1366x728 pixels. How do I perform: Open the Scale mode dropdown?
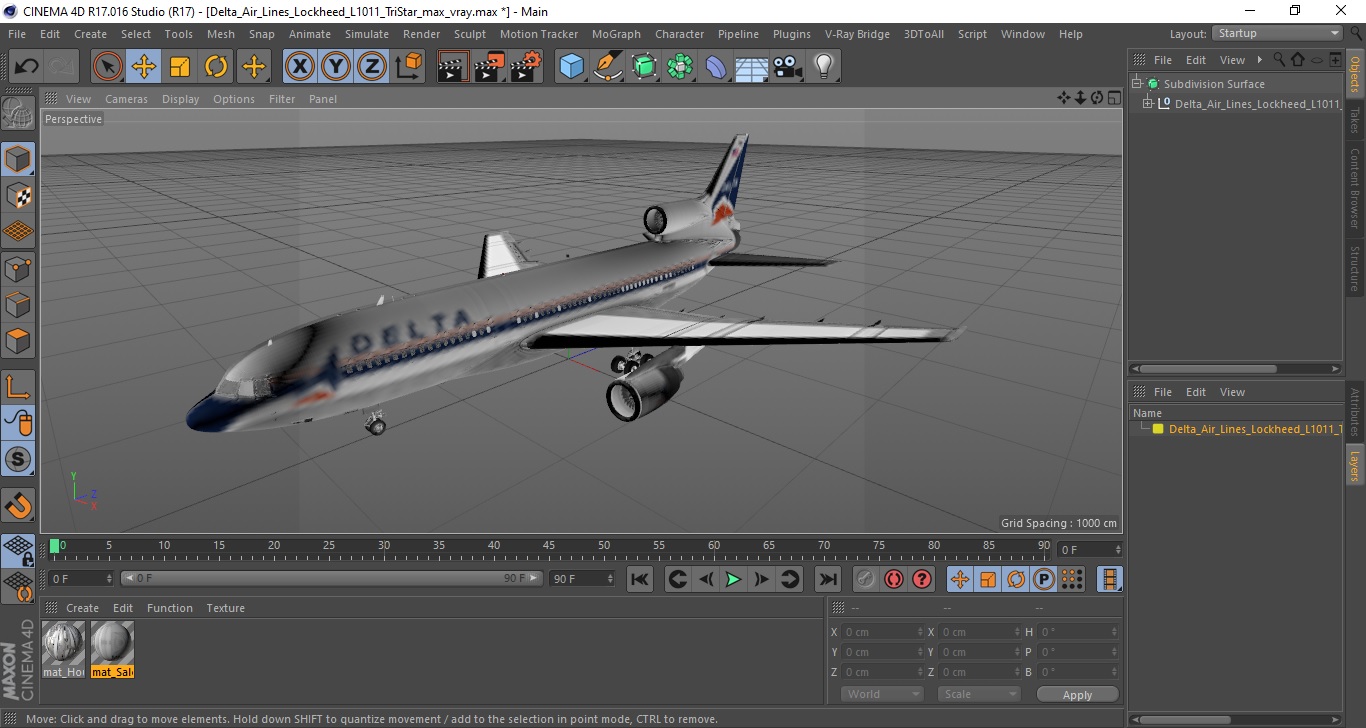click(978, 694)
